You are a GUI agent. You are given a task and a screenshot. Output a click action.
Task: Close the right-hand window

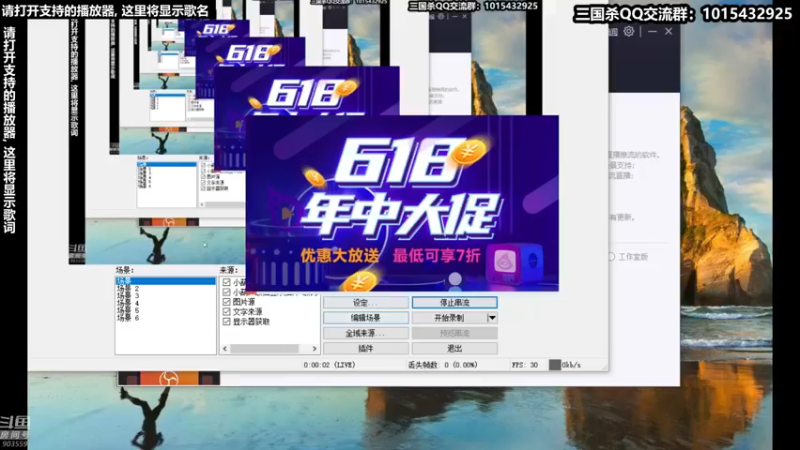pyautogui.click(x=668, y=32)
